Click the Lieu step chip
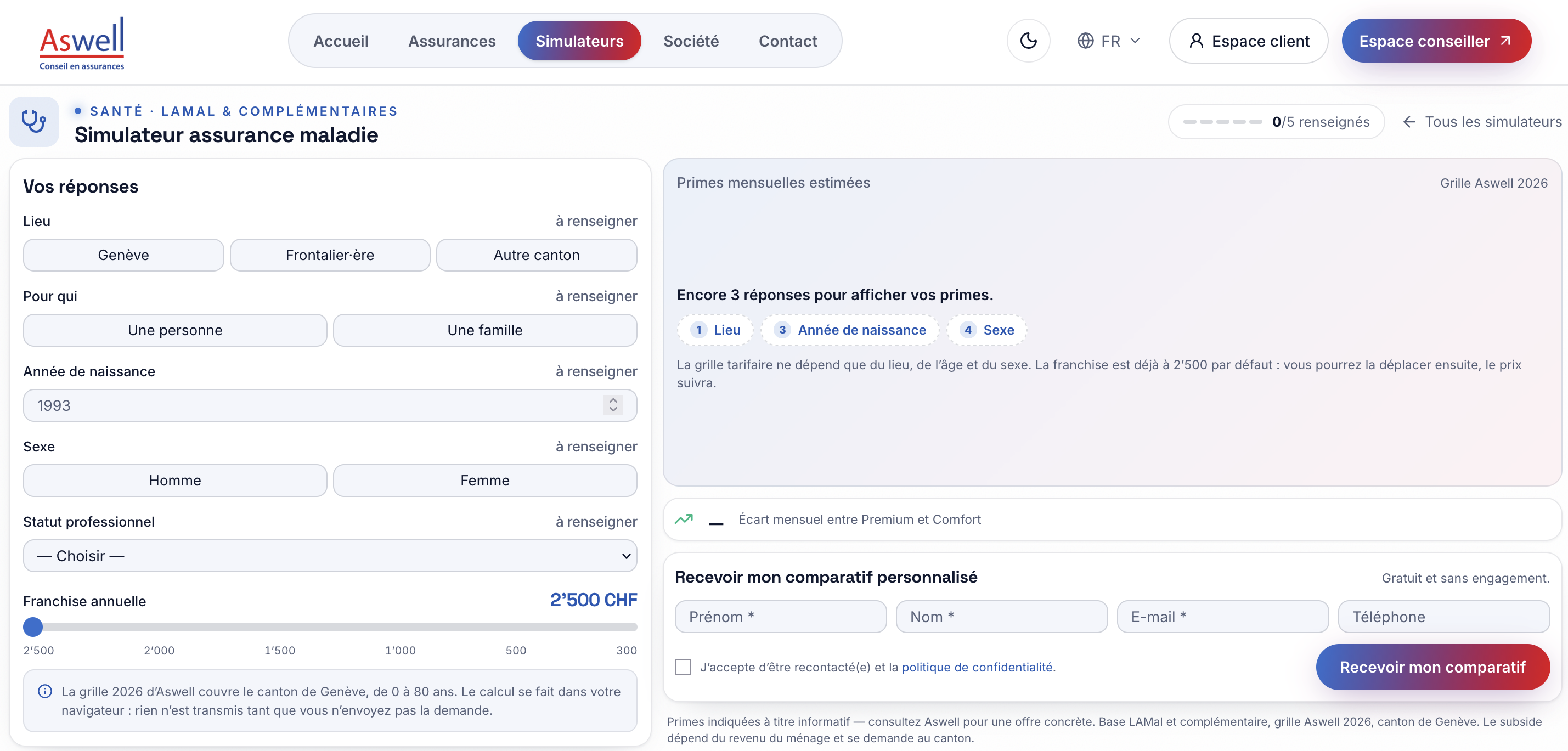1568x751 pixels. coord(715,330)
